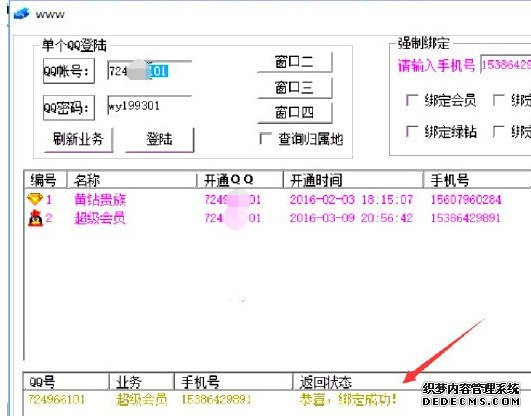Open 窗口三

pos(295,88)
